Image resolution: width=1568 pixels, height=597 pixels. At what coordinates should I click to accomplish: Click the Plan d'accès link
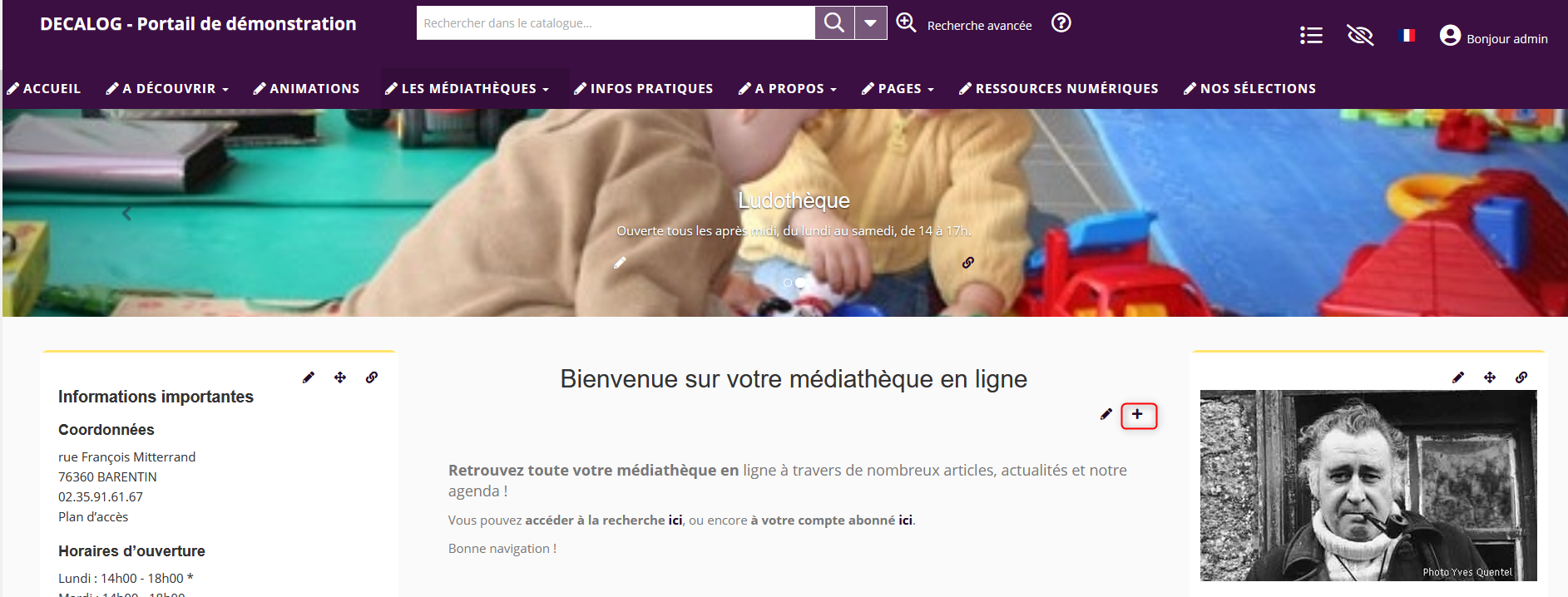[x=93, y=516]
